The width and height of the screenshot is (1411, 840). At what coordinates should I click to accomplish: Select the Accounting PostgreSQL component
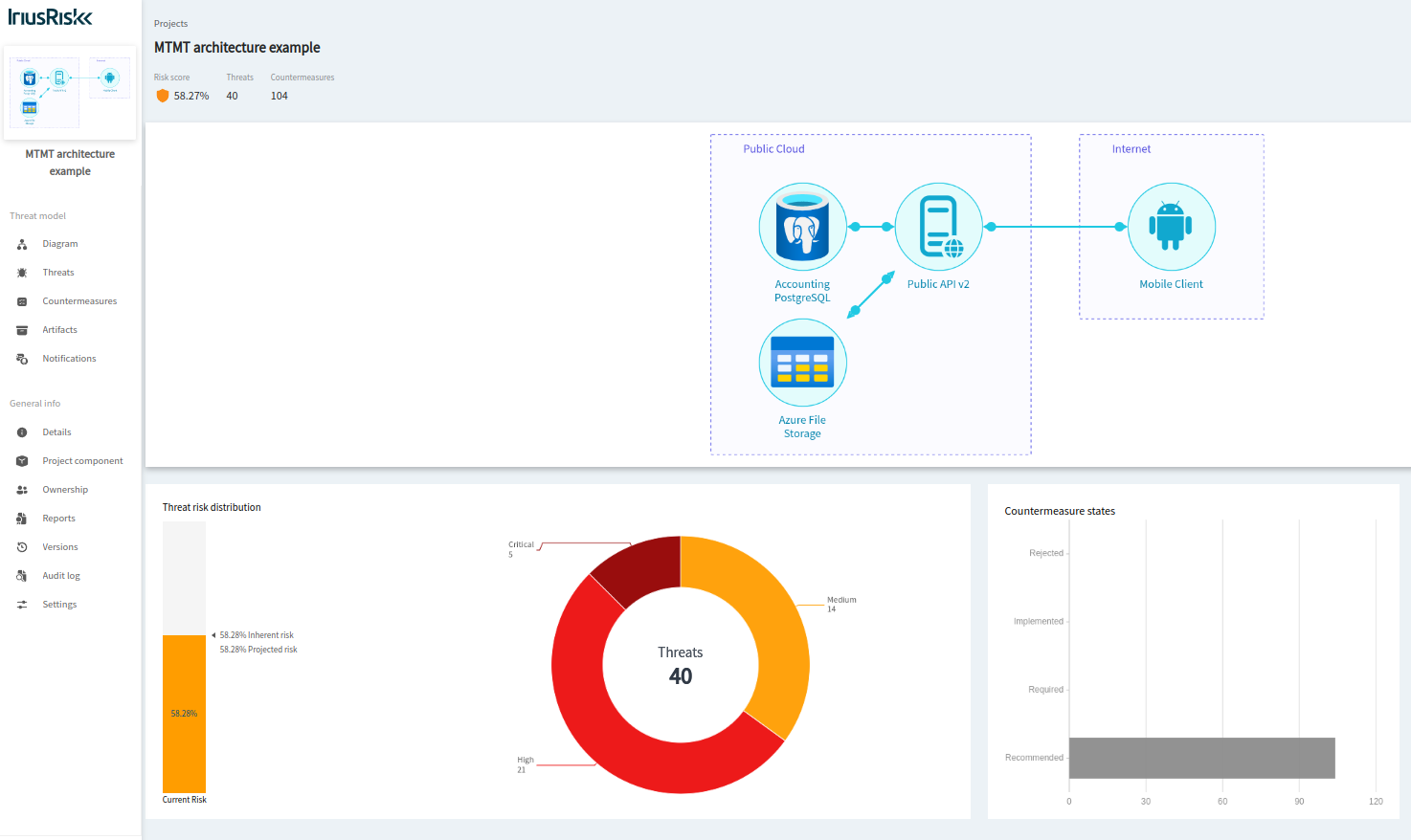click(x=802, y=227)
